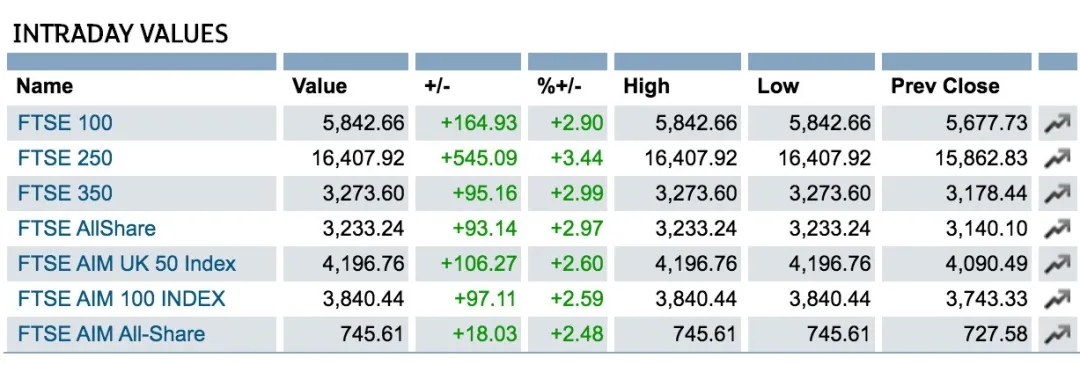Open the FTSE 250 chart icon
1080x365 pixels.
(1057, 159)
